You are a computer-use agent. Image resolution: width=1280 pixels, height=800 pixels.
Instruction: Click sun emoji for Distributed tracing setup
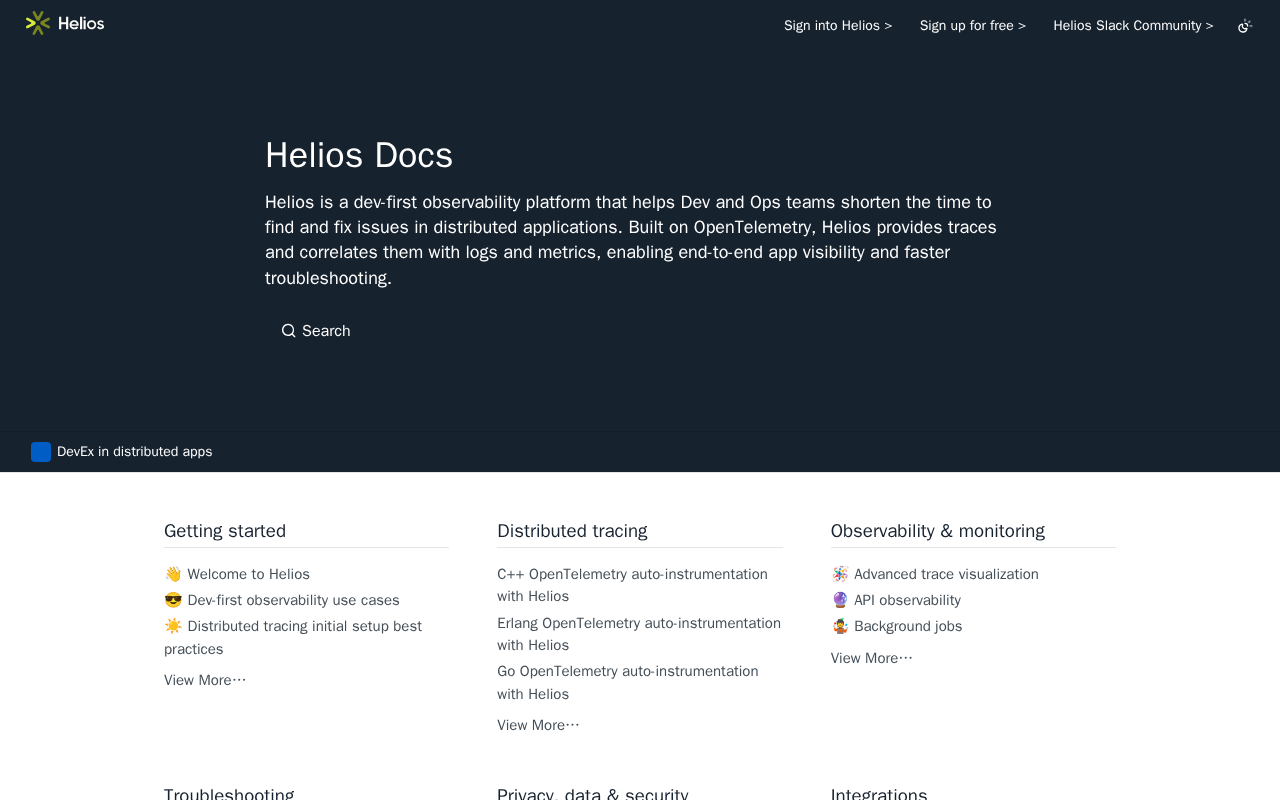(x=173, y=626)
